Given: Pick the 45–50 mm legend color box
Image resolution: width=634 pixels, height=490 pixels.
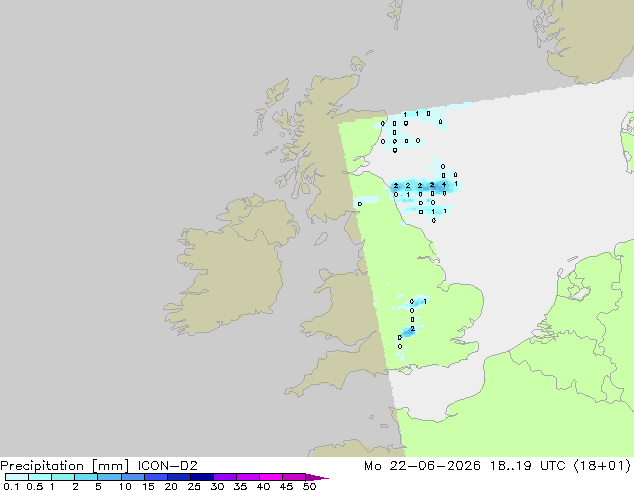Looking at the screenshot, I should click(x=294, y=477).
